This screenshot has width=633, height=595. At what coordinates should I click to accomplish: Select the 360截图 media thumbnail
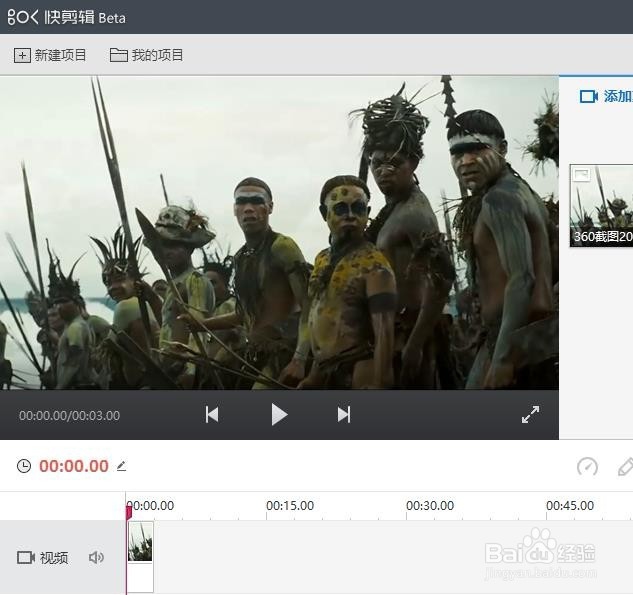[x=602, y=205]
